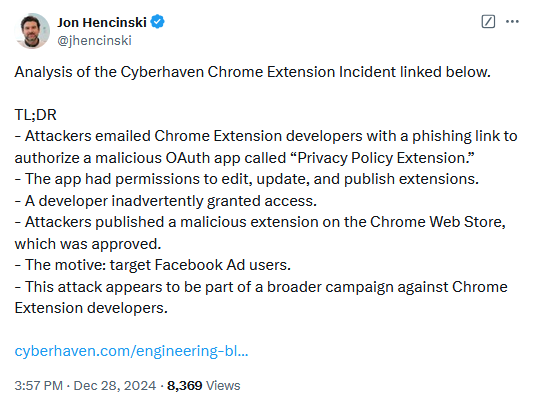Click the Dec 28, 2024 date
Image resolution: width=533 pixels, height=399 pixels.
[115, 386]
